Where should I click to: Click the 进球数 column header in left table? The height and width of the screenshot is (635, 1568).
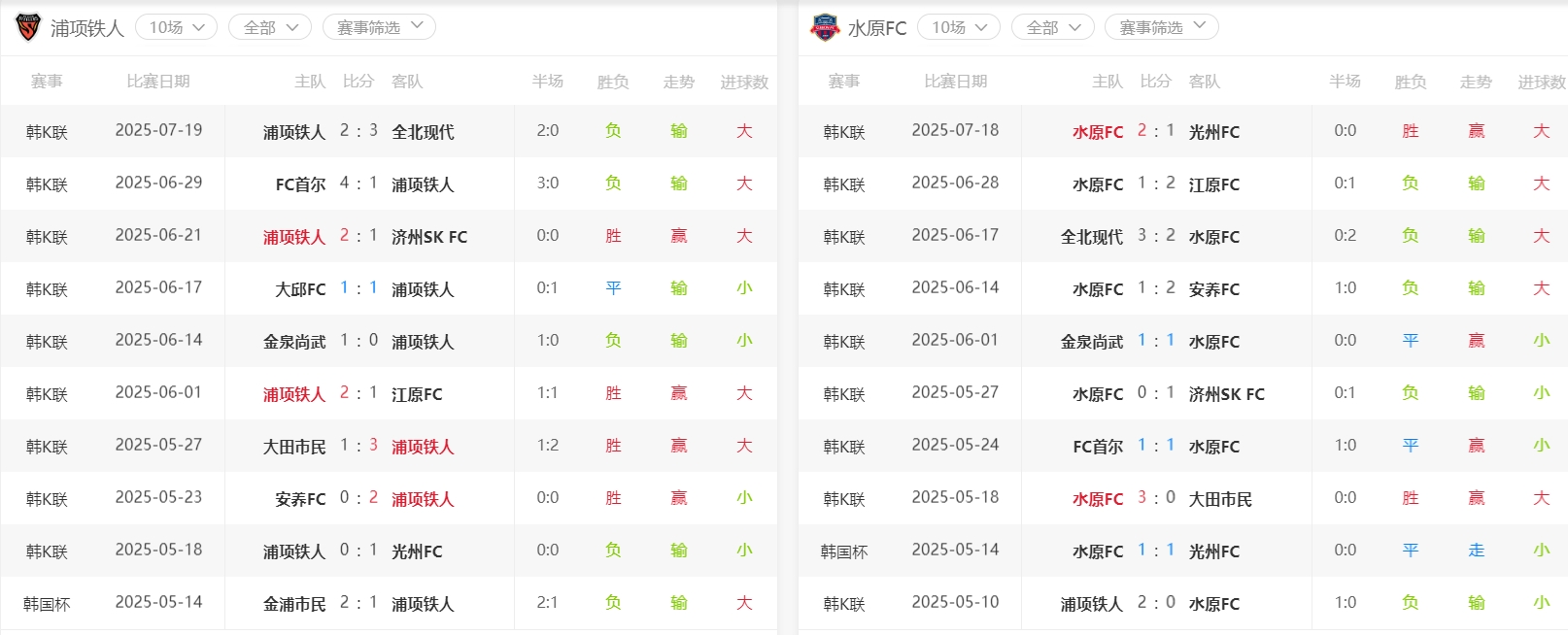744,83
